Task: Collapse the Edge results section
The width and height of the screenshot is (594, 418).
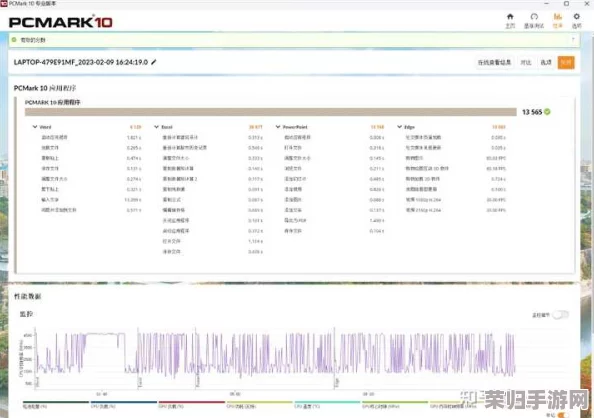Action: (x=399, y=127)
